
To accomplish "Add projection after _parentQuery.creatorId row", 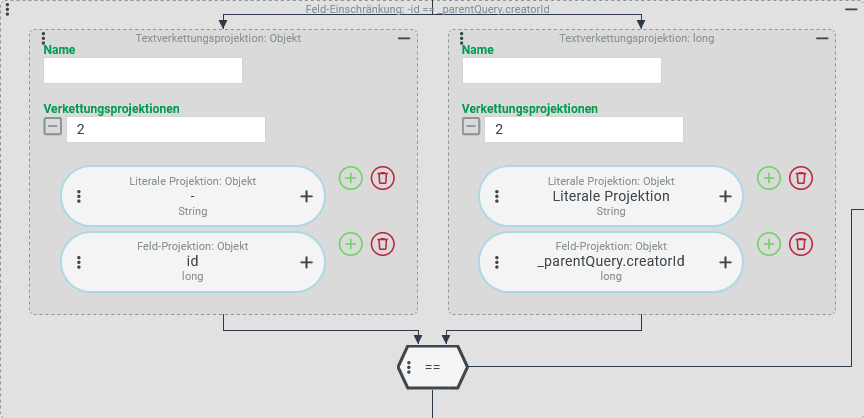I will point(768,243).
